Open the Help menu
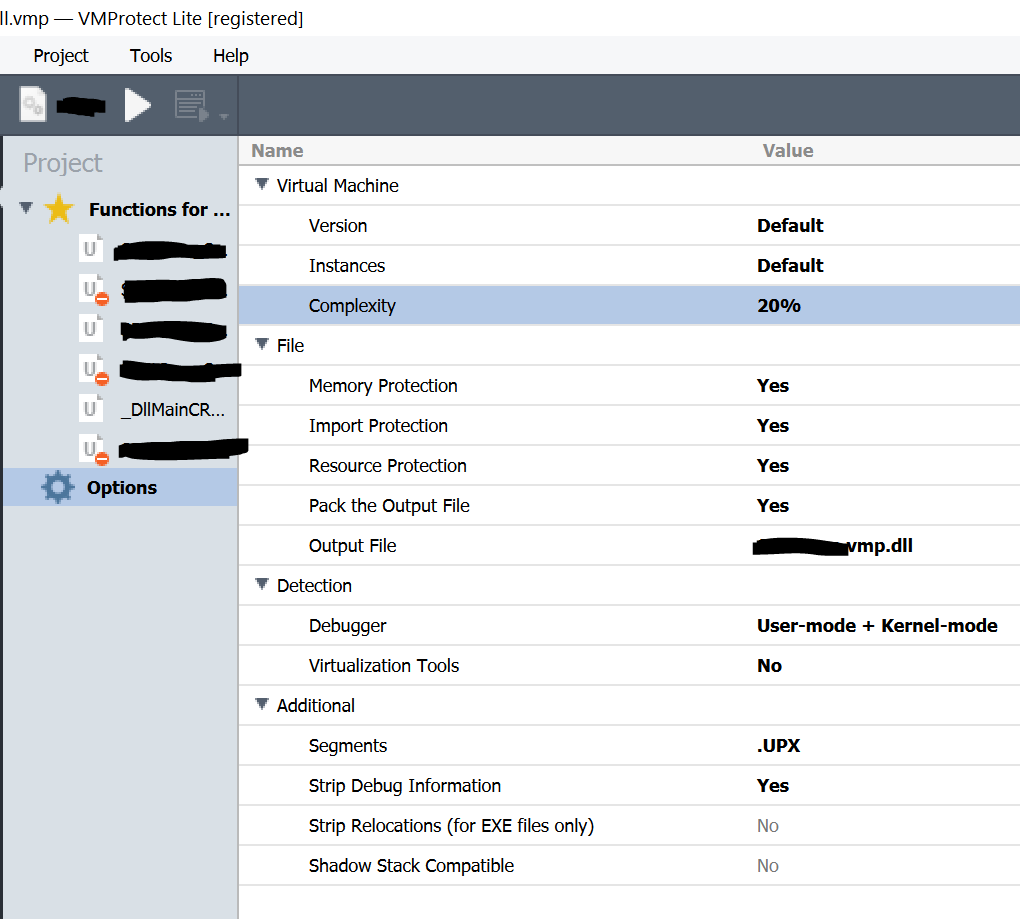Viewport: 1020px width, 919px height. [x=230, y=56]
